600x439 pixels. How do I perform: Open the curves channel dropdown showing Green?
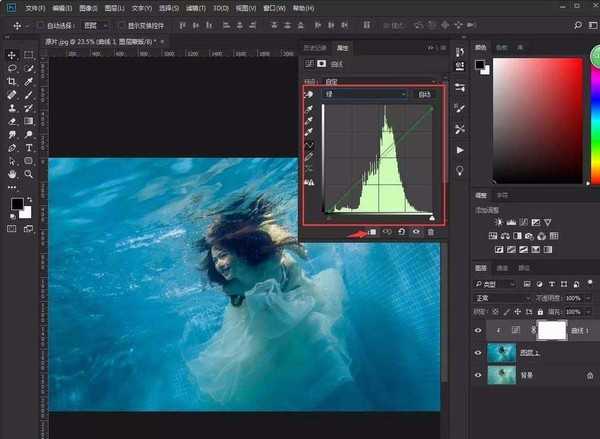click(364, 94)
